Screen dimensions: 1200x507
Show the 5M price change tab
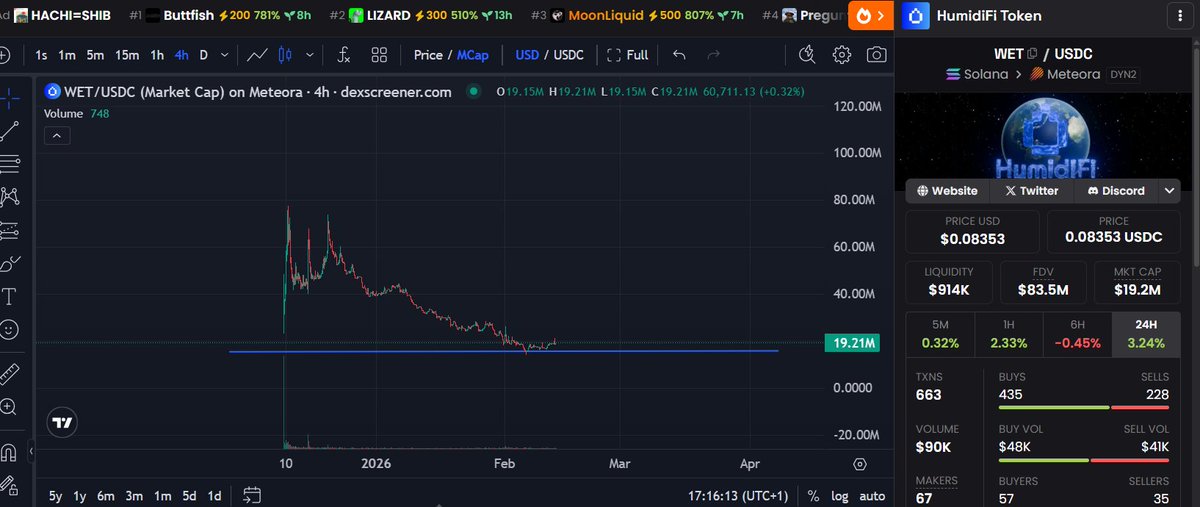[938, 335]
